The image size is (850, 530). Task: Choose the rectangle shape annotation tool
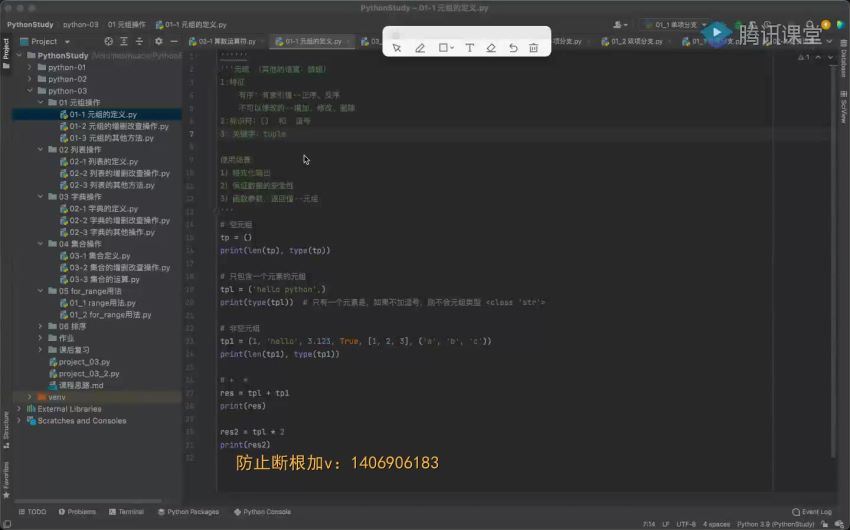coord(446,48)
